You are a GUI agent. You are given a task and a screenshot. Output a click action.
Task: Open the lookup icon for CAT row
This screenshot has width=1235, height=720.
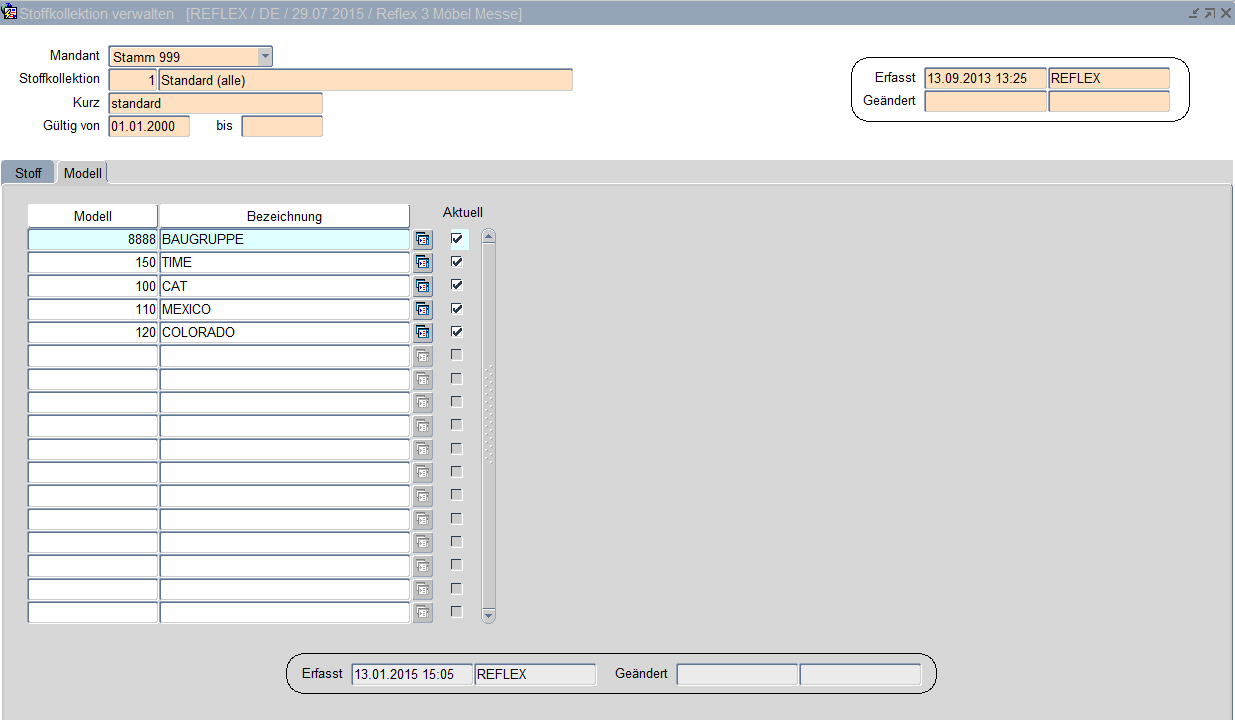tap(423, 286)
